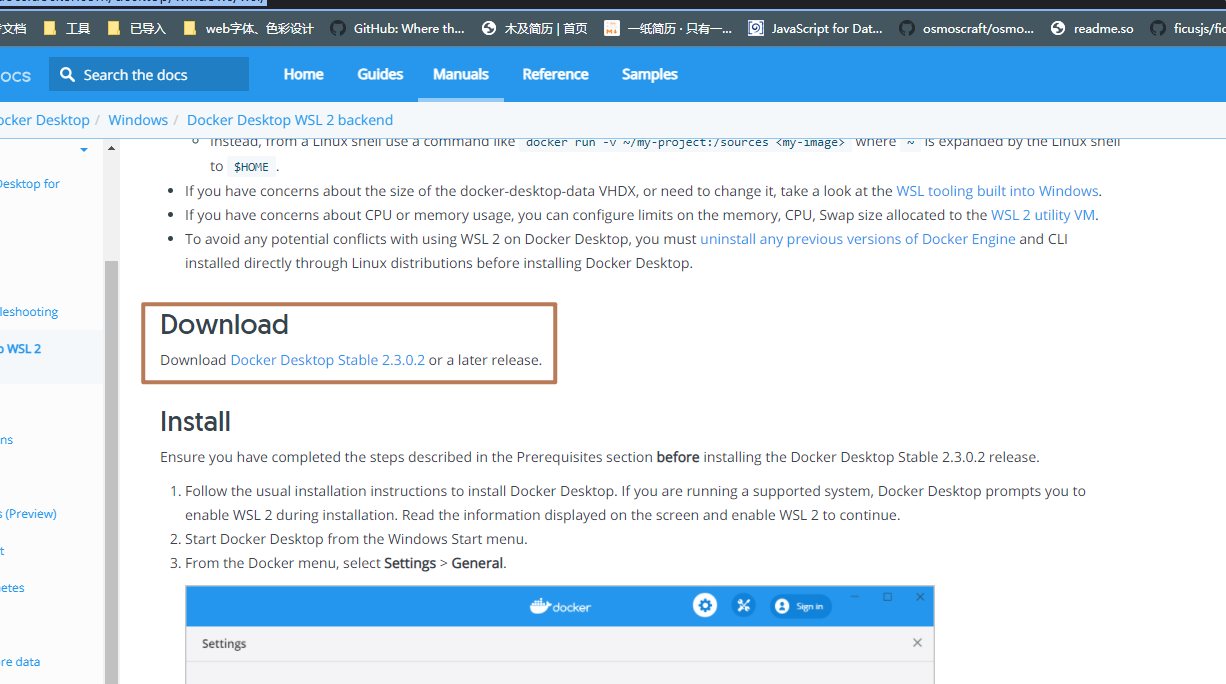Open the Samples nav tab
1226x684 pixels.
(x=650, y=74)
